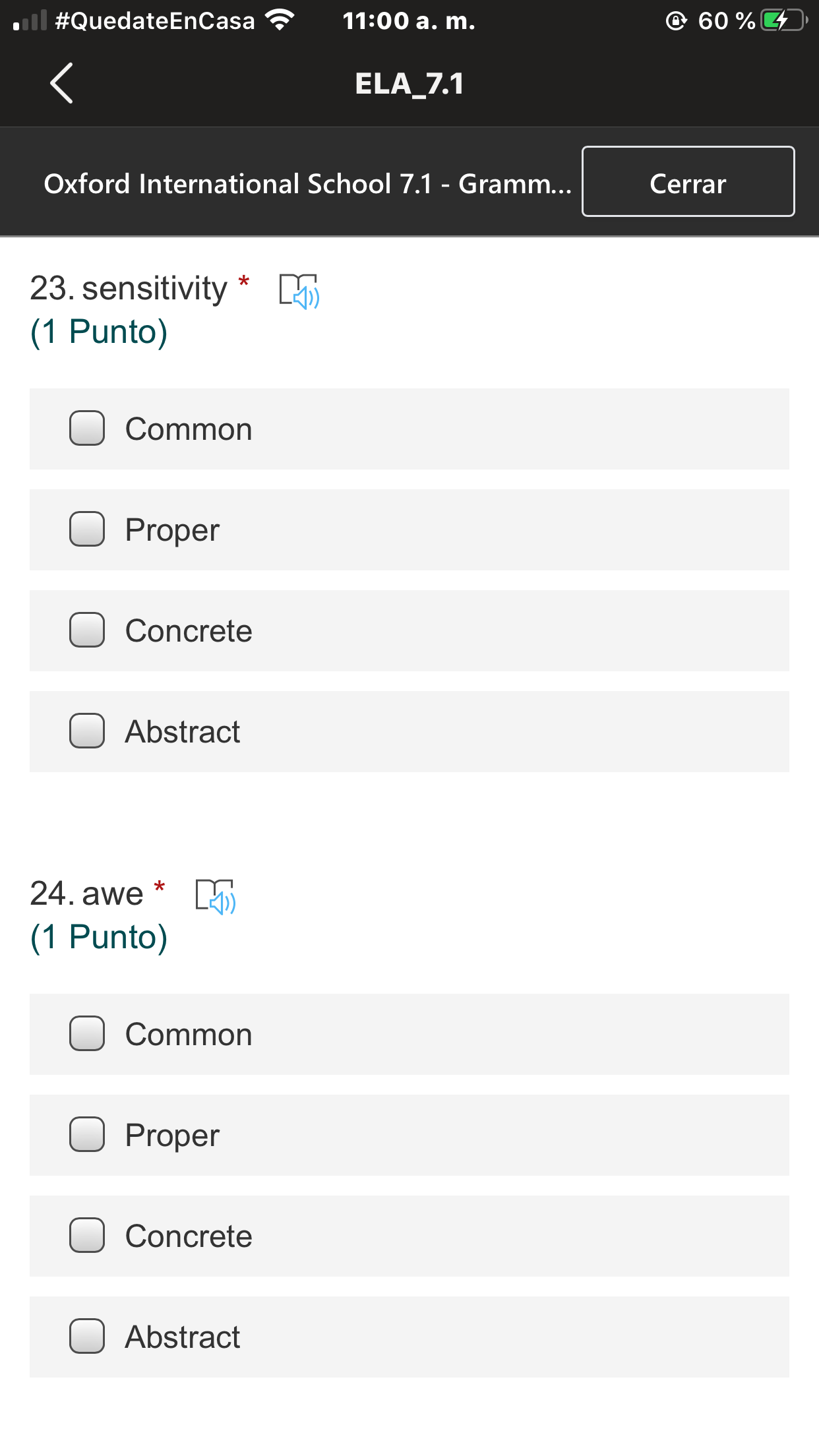
Task: Tap the 11:00 a. m. clock
Action: pyautogui.click(x=409, y=21)
